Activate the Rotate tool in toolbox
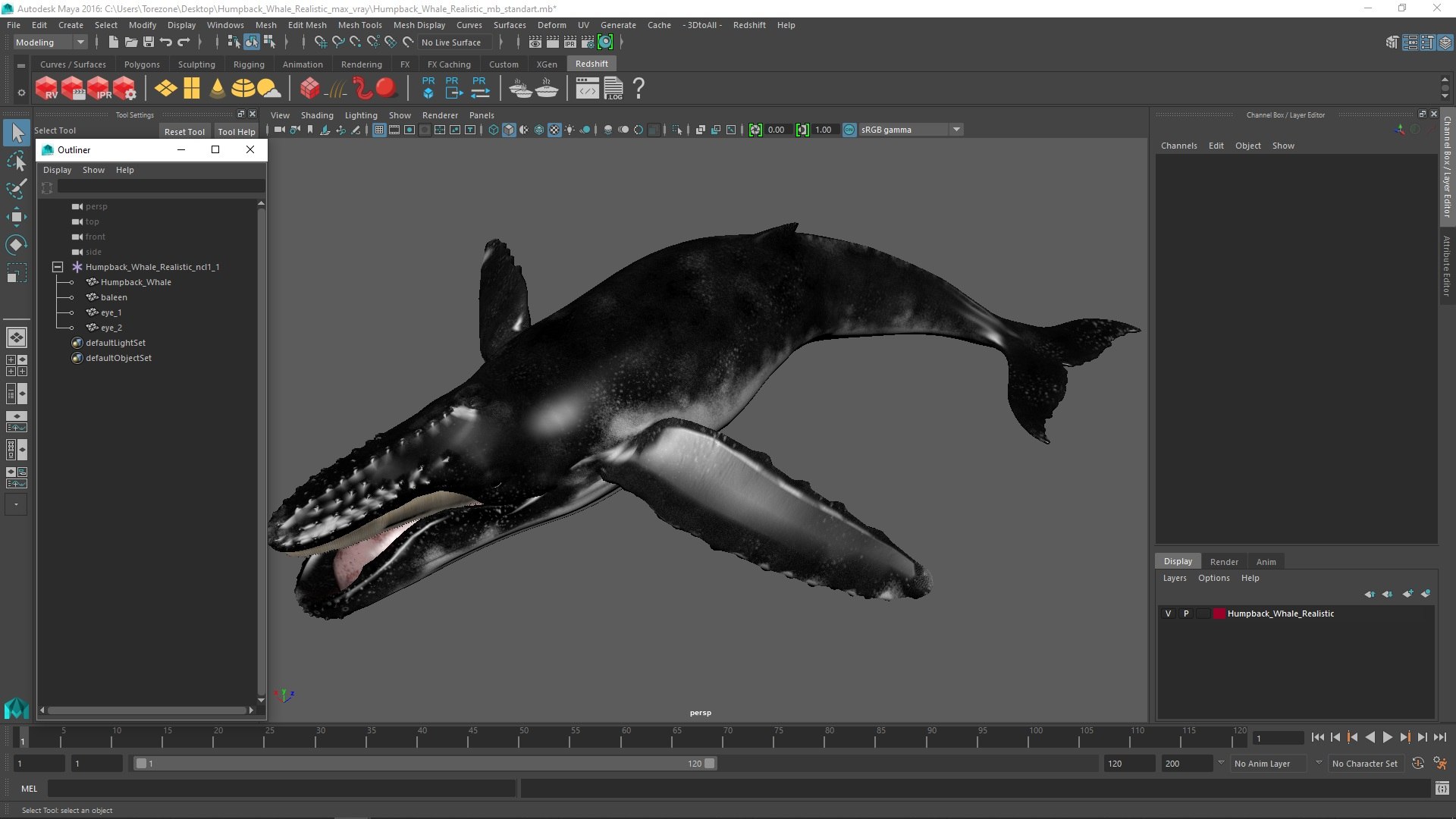 [x=17, y=244]
